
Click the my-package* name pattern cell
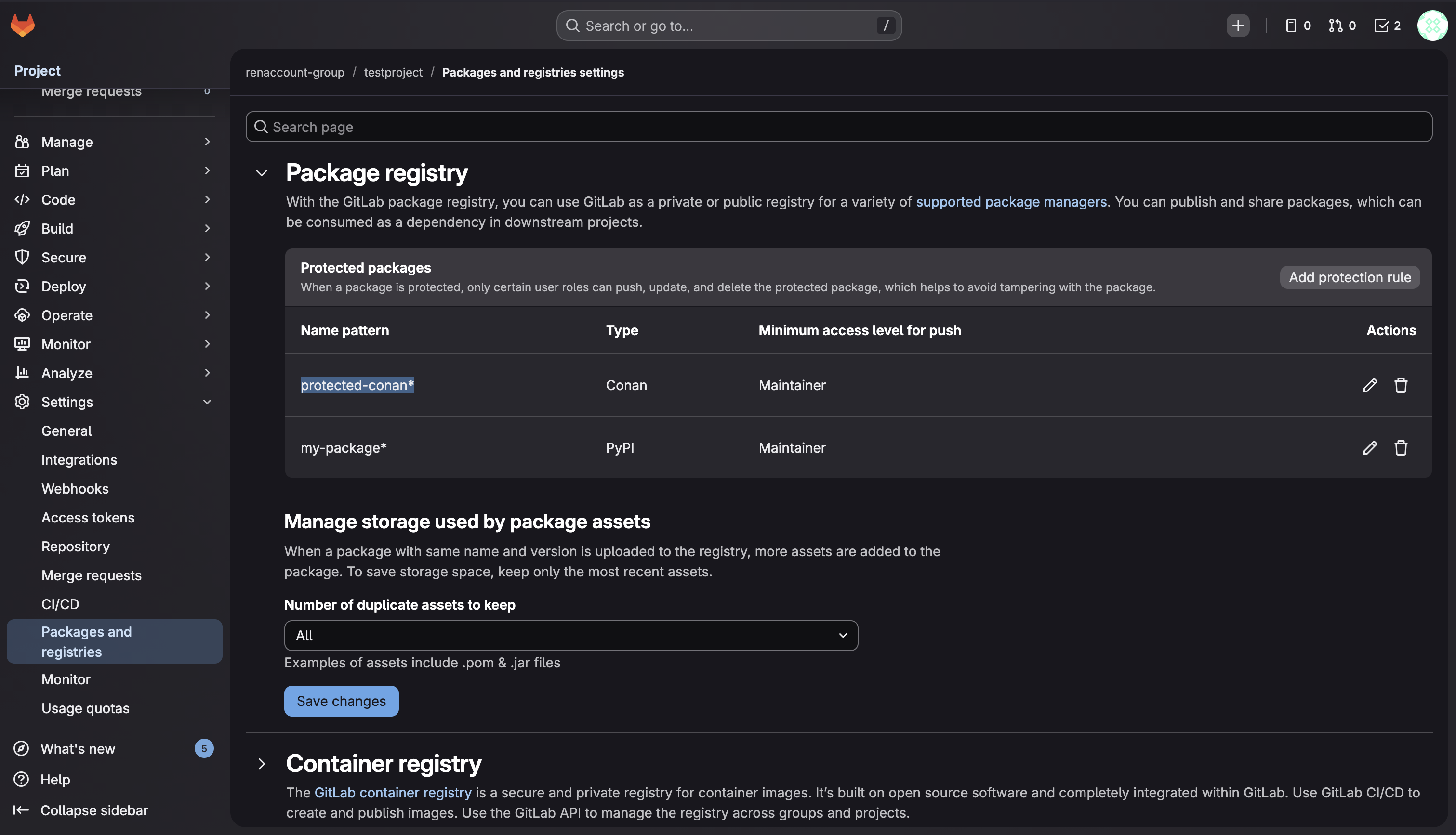coord(344,448)
